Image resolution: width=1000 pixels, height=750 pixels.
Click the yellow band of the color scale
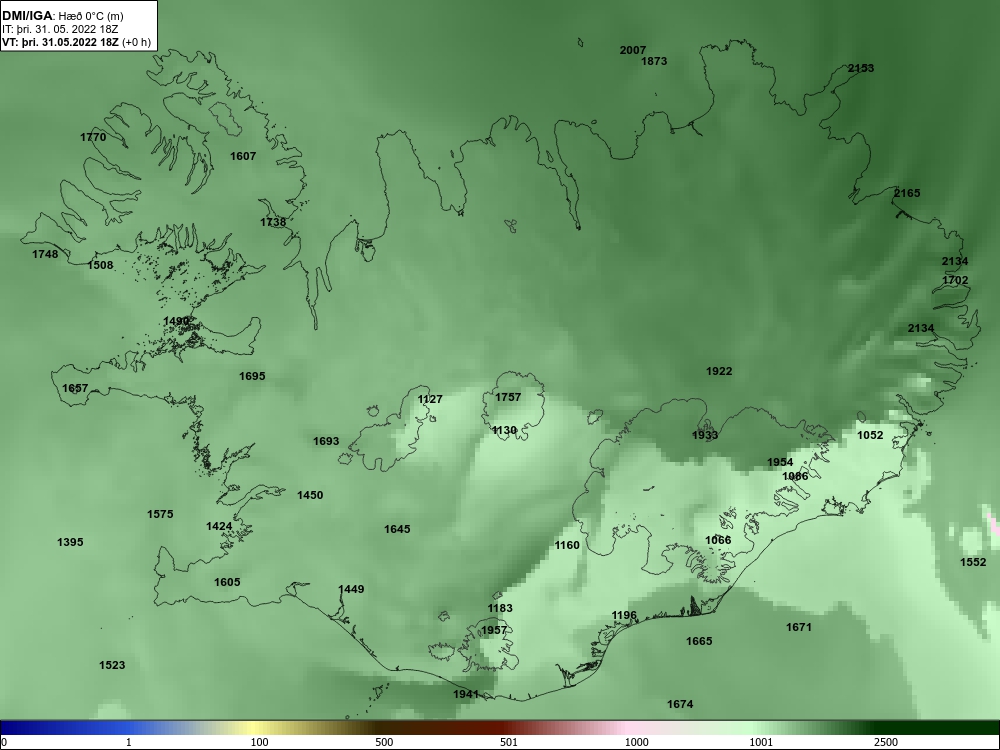pyautogui.click(x=253, y=728)
